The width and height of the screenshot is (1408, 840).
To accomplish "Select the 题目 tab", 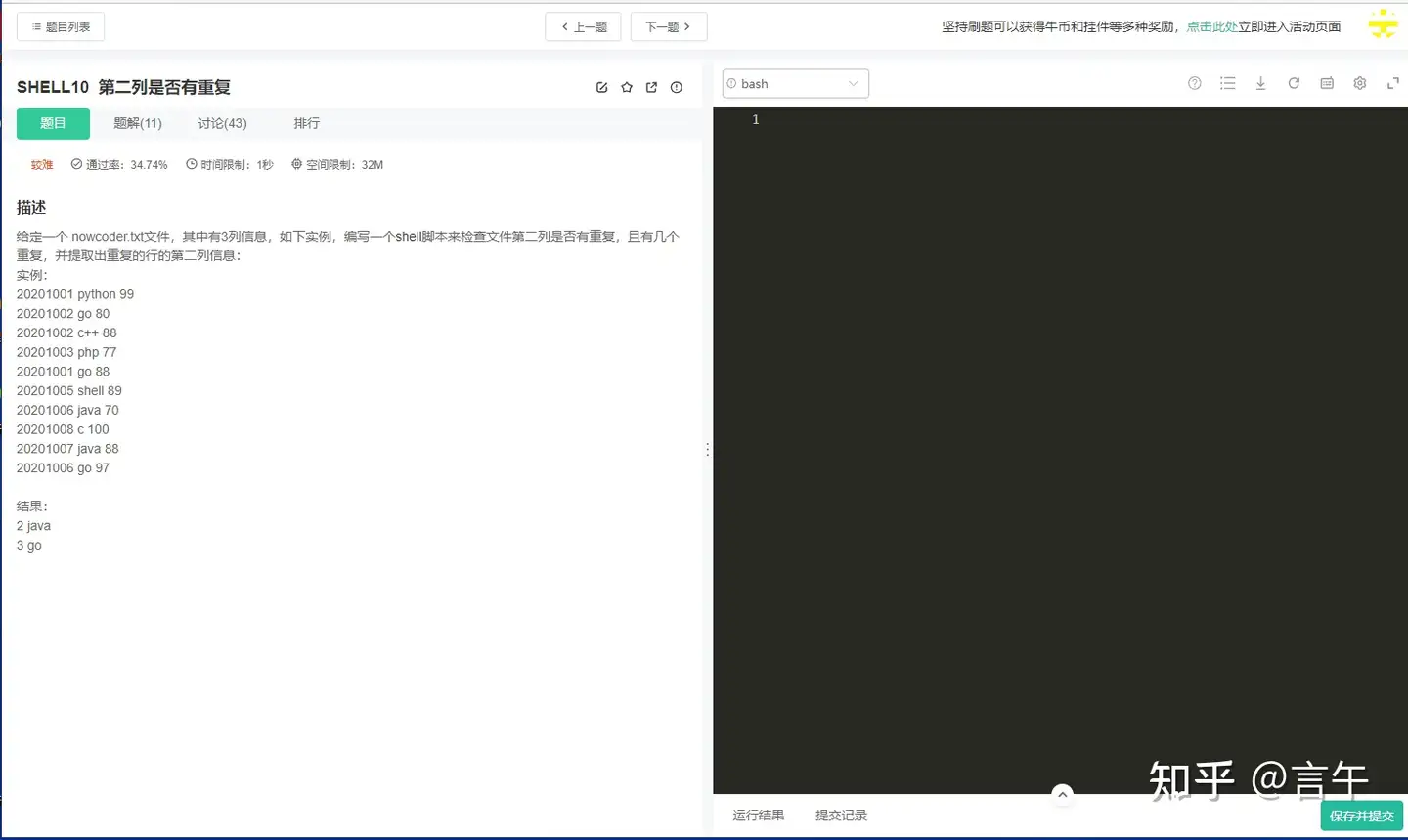I will tap(53, 123).
